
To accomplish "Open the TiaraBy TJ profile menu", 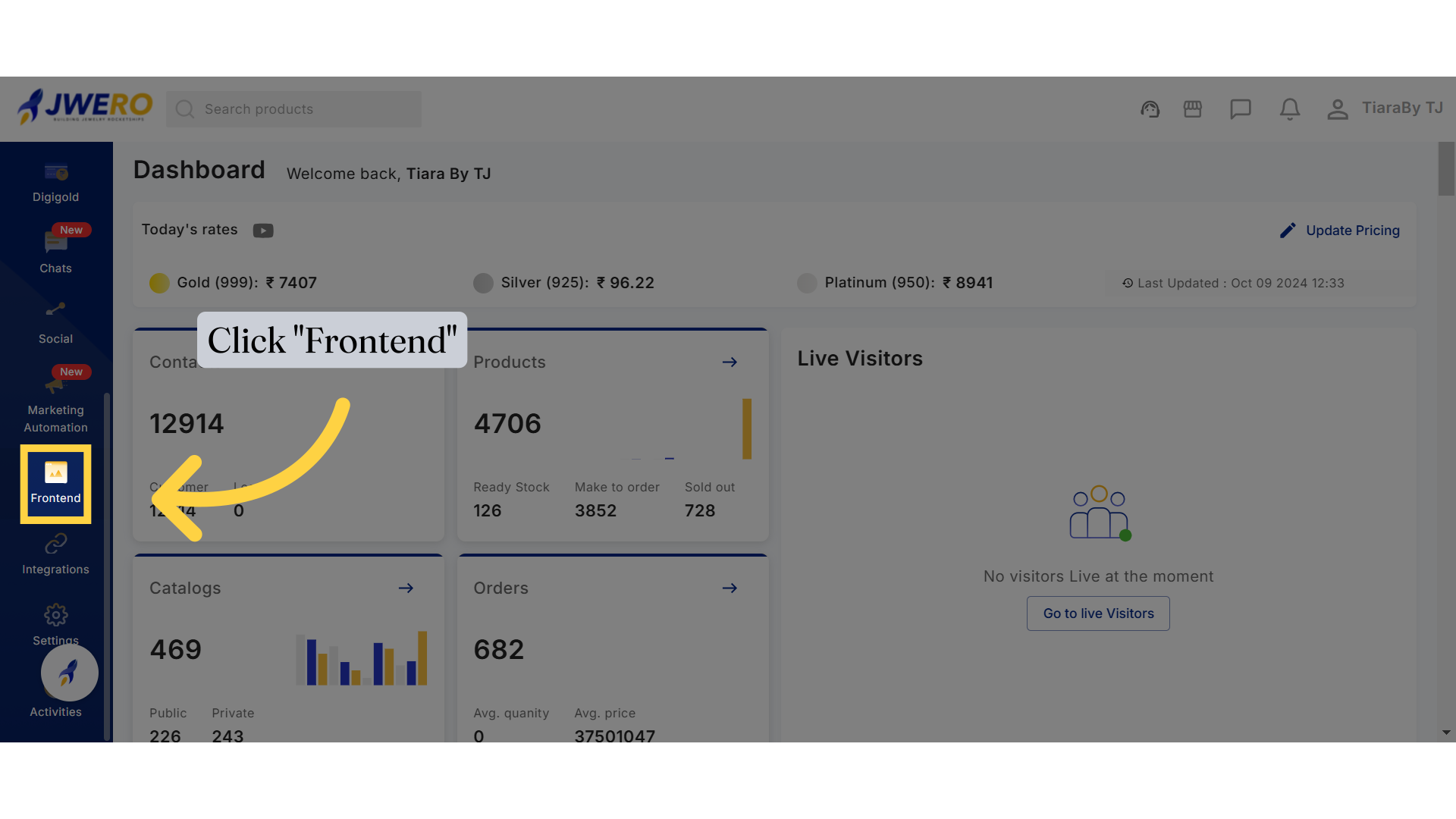I will 1385,108.
